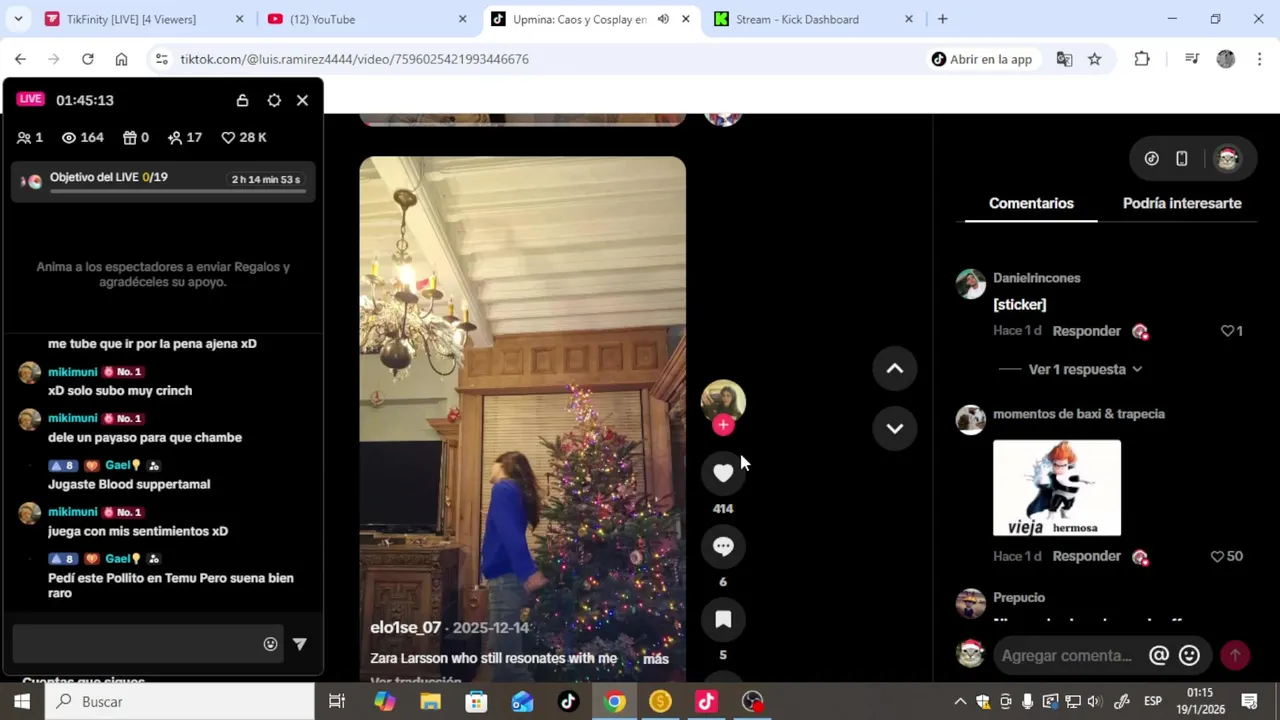Open Chrome menu three dots
The width and height of the screenshot is (1280, 720).
pos(1259,59)
